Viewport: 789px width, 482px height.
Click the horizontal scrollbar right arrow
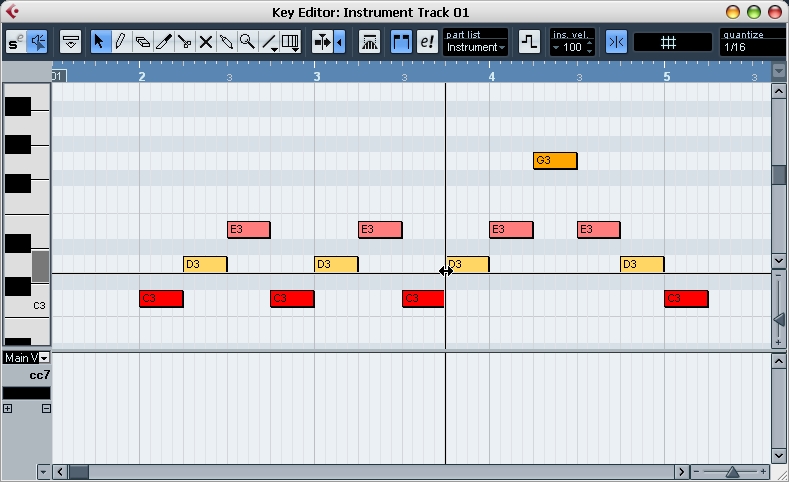(682, 472)
